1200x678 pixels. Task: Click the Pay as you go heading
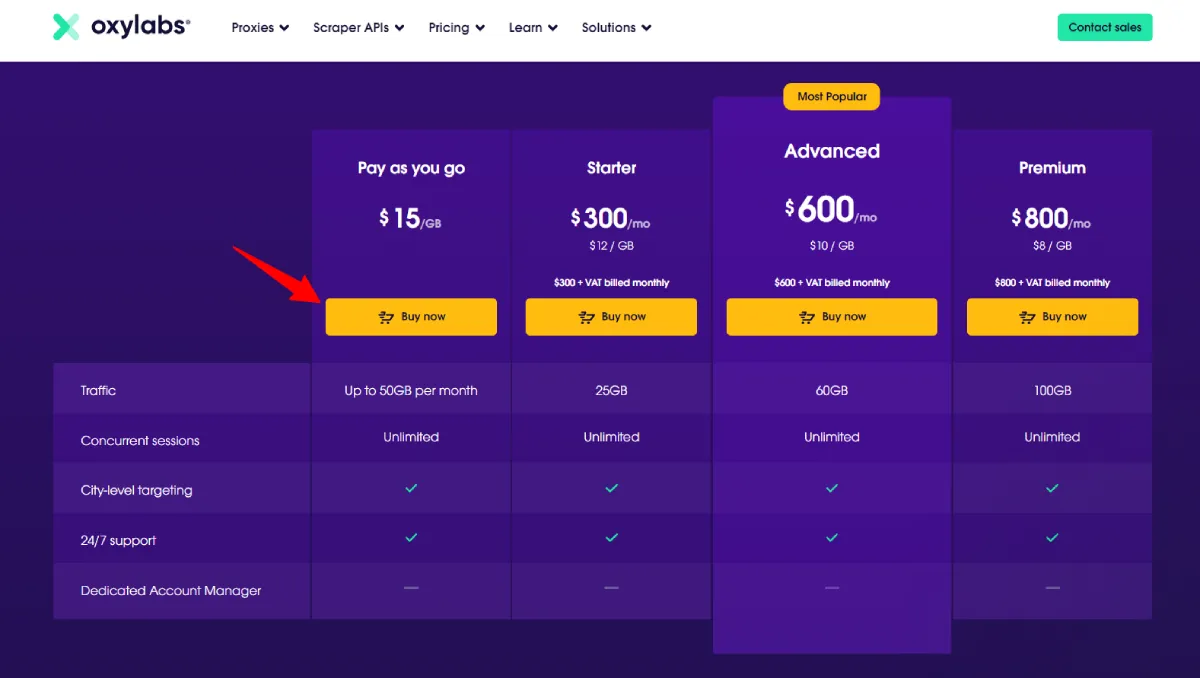(x=411, y=168)
